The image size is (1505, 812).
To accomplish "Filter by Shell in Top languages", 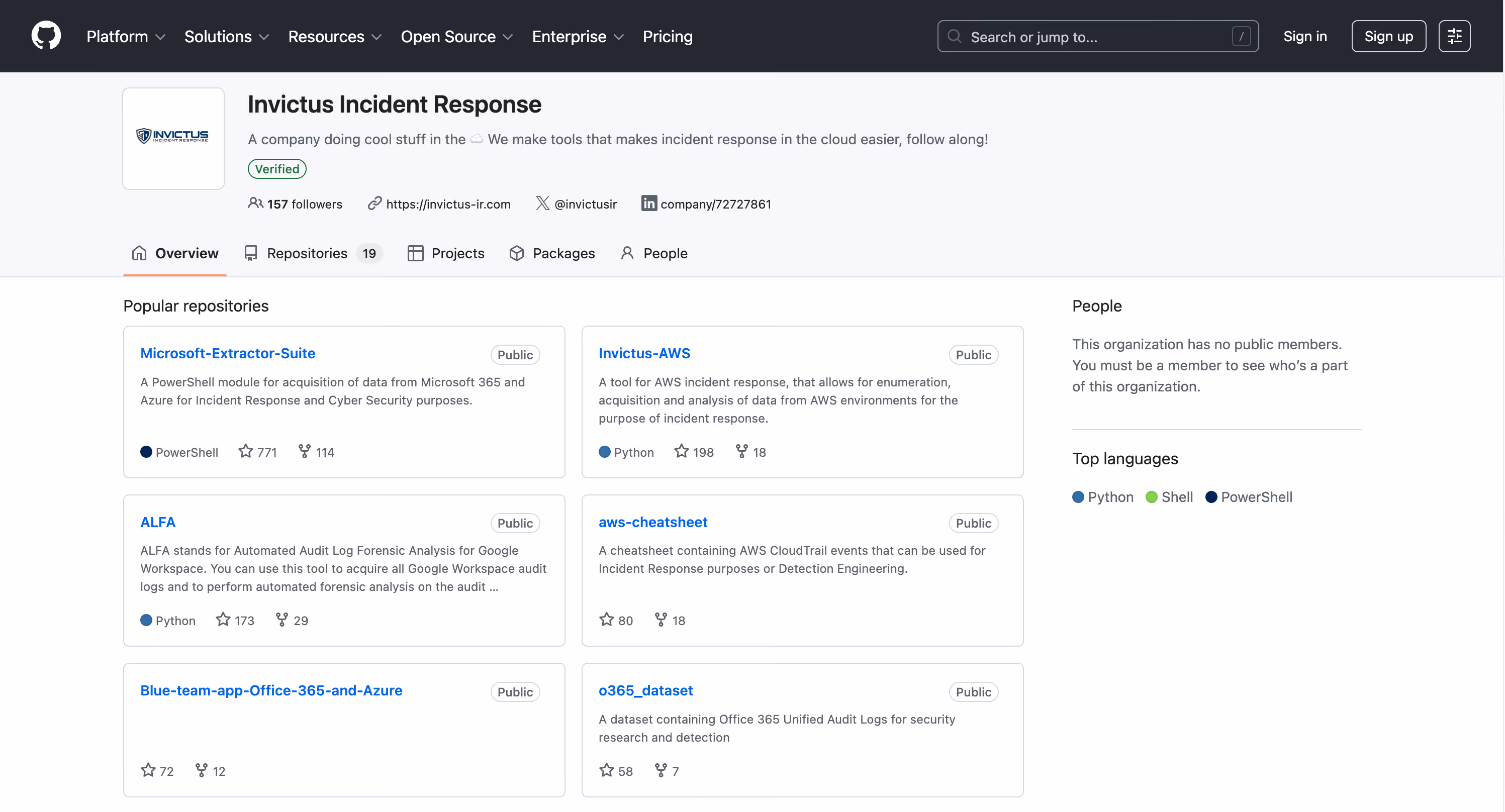I will pos(1170,496).
